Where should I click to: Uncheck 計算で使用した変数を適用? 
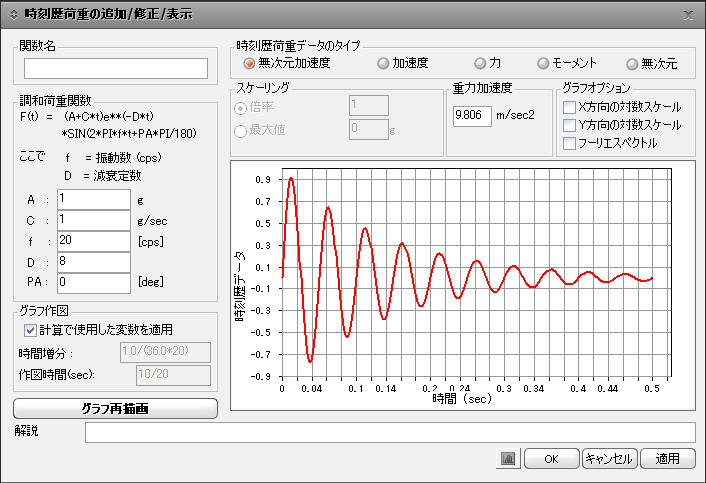(x=30, y=330)
